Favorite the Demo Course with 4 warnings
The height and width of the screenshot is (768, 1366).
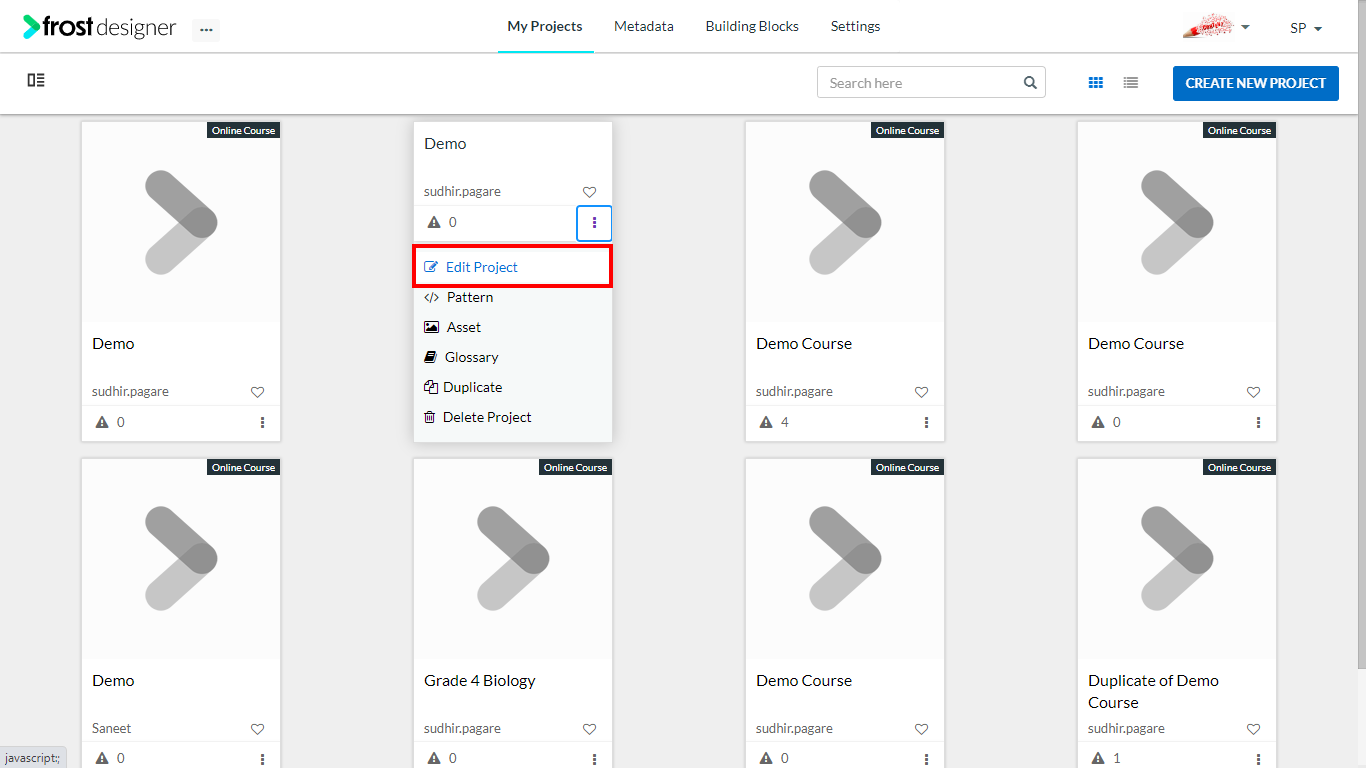point(921,392)
